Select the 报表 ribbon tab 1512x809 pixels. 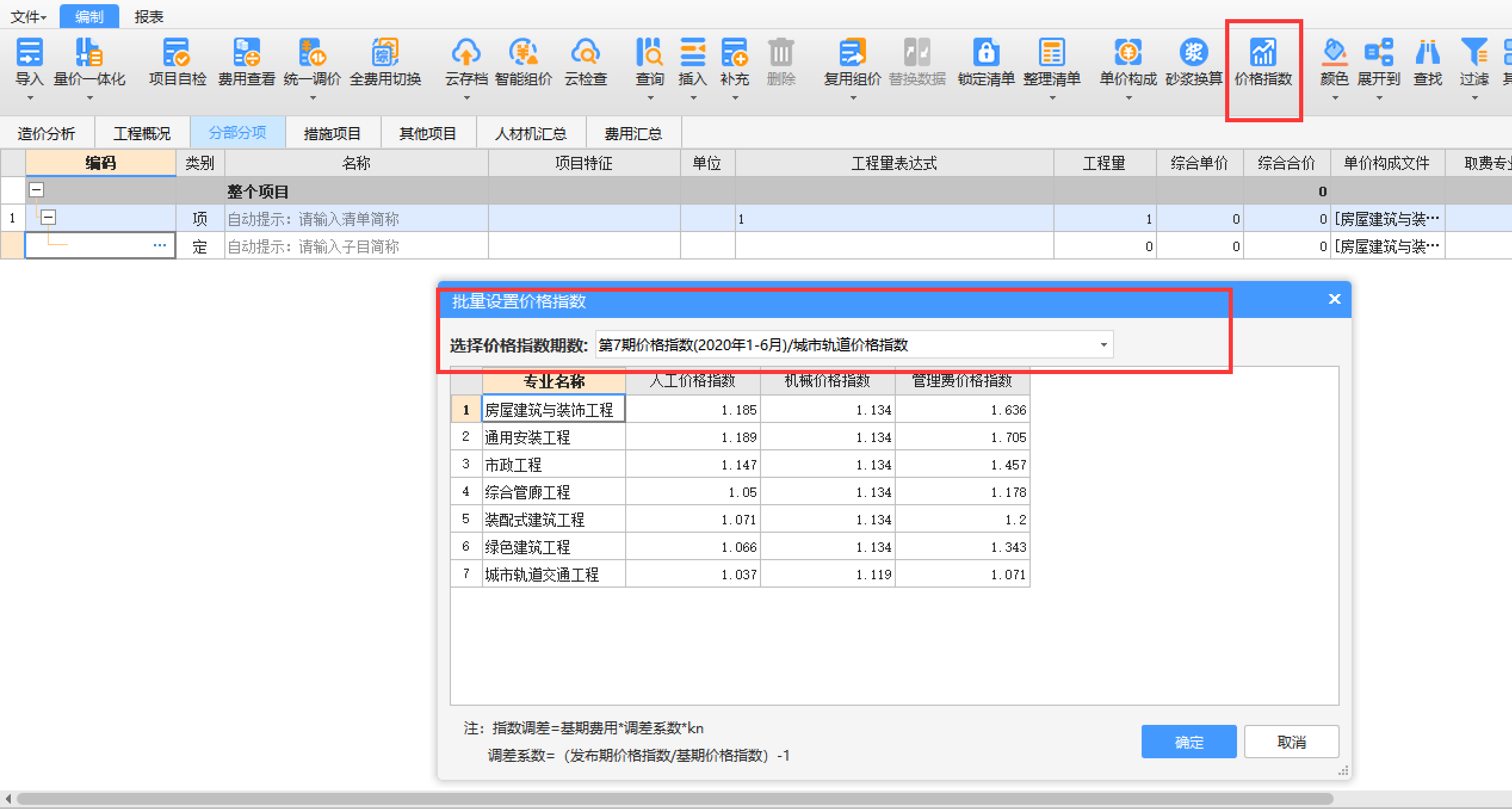tap(149, 17)
